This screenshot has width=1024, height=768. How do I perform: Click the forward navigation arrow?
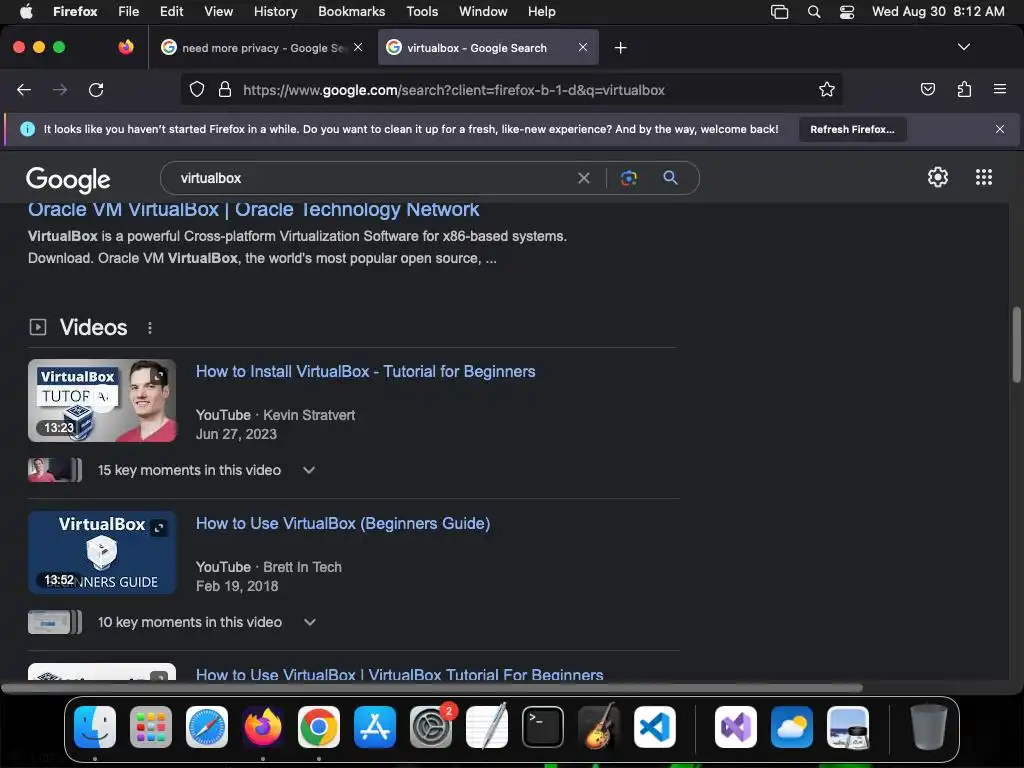[x=60, y=90]
